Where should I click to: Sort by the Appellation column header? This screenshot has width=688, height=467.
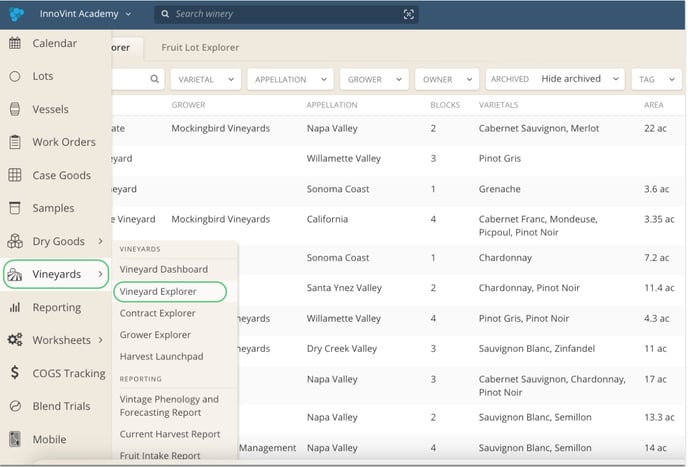pyautogui.click(x=332, y=105)
